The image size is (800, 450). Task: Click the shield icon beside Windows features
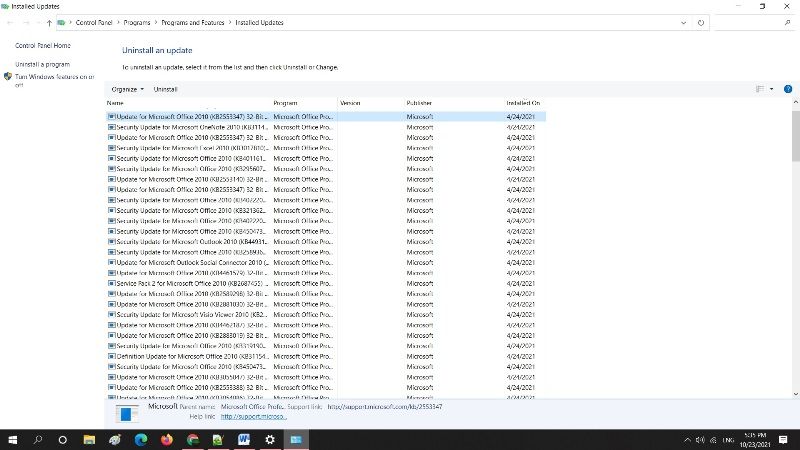tap(8, 77)
